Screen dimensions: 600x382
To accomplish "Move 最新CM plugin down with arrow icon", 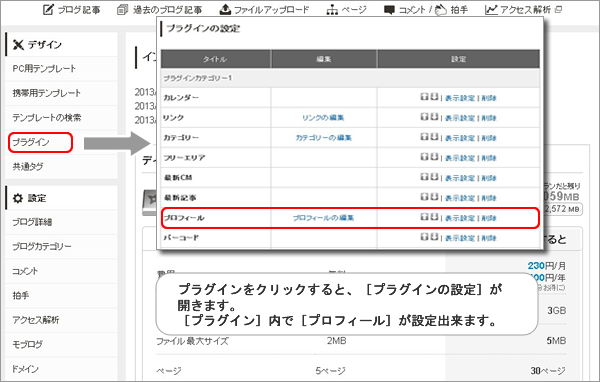I will pos(434,177).
